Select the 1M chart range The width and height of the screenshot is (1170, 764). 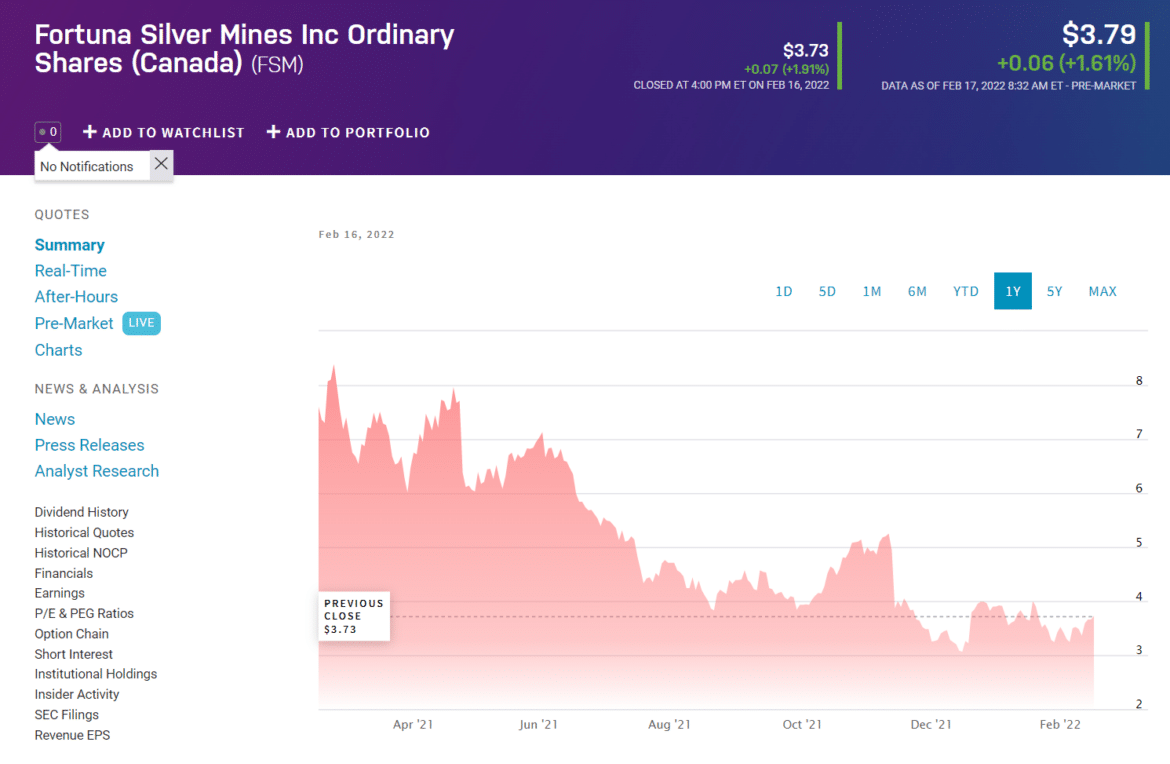coord(871,291)
